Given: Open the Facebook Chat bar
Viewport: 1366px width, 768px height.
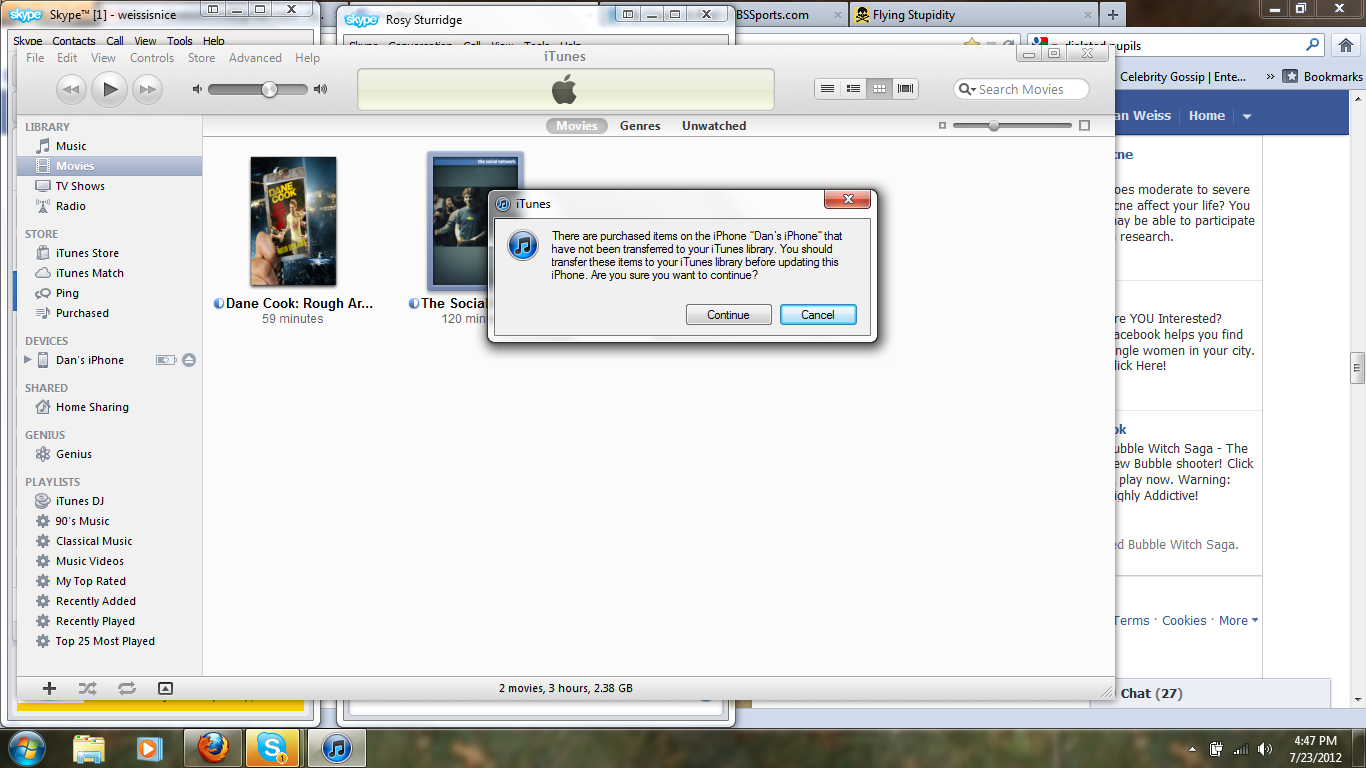Looking at the screenshot, I should tap(1210, 693).
